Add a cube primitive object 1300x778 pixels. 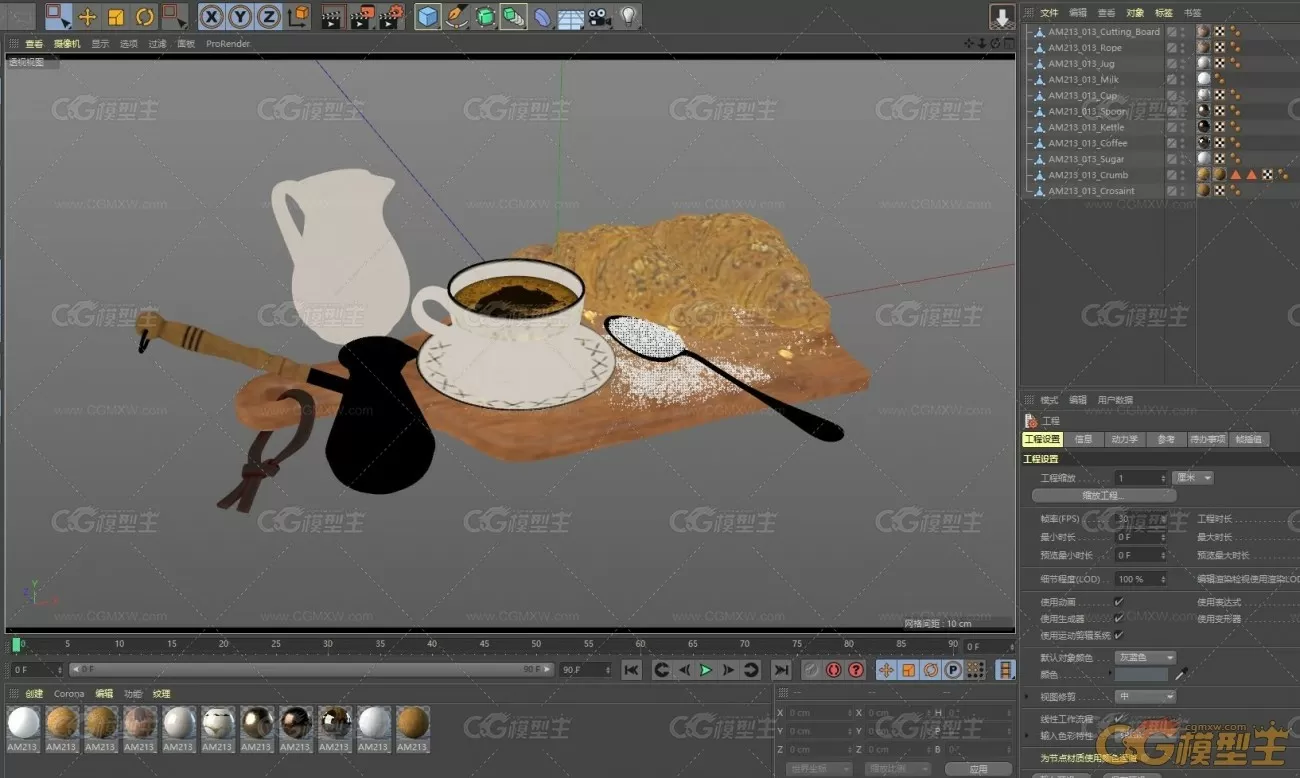[x=428, y=16]
